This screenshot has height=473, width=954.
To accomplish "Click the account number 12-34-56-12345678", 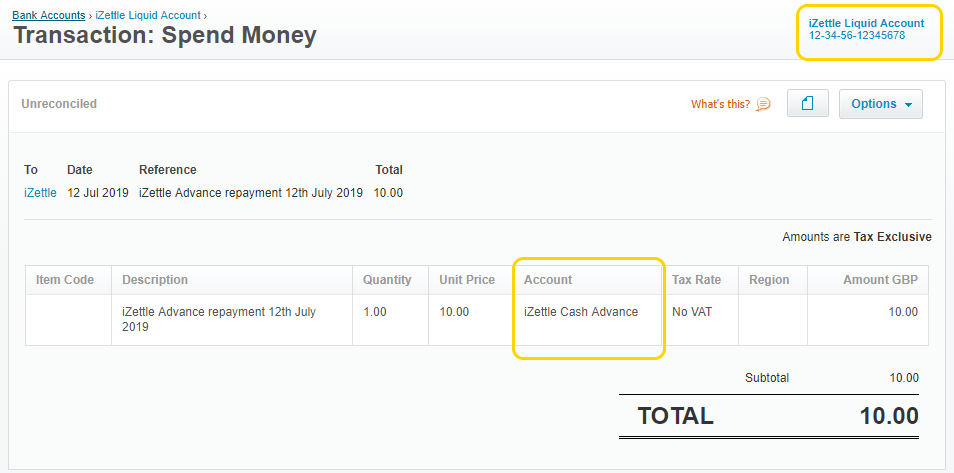I will (857, 36).
